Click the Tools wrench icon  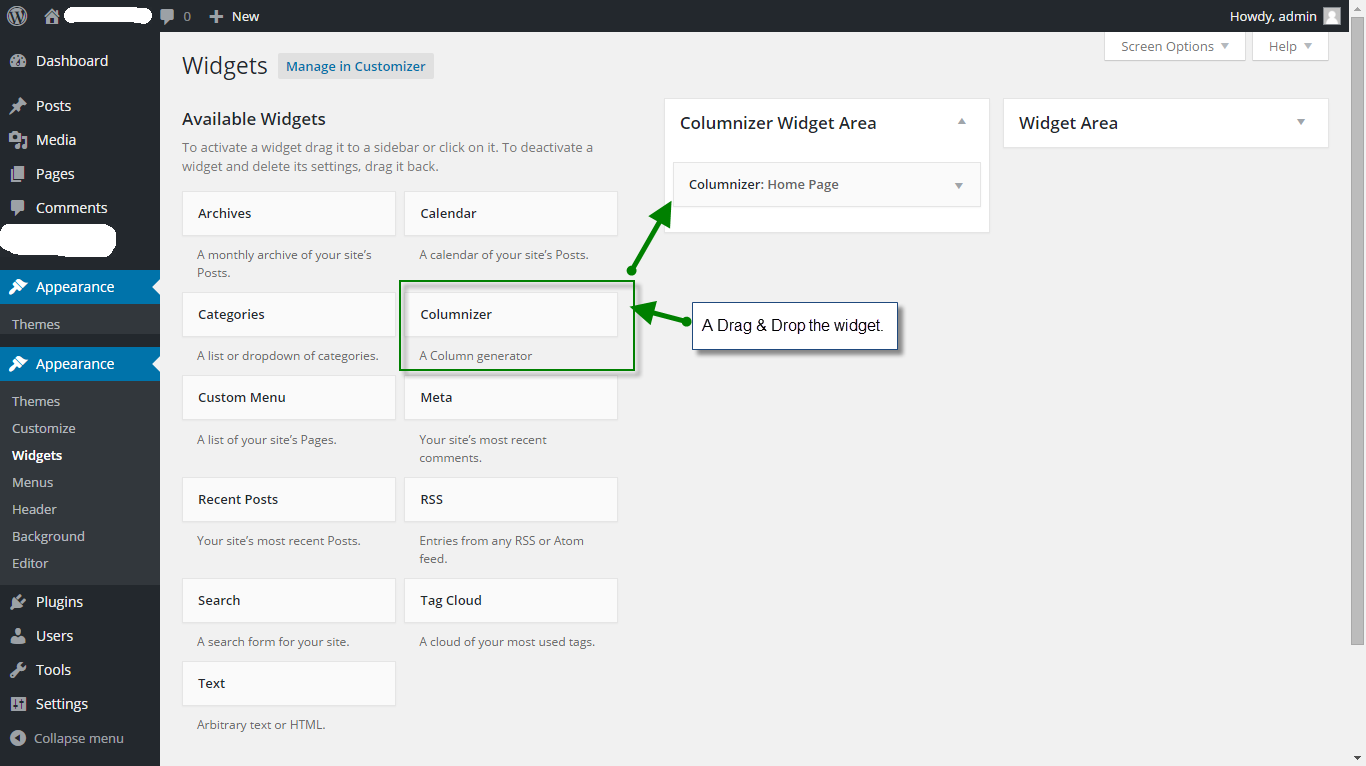18,670
